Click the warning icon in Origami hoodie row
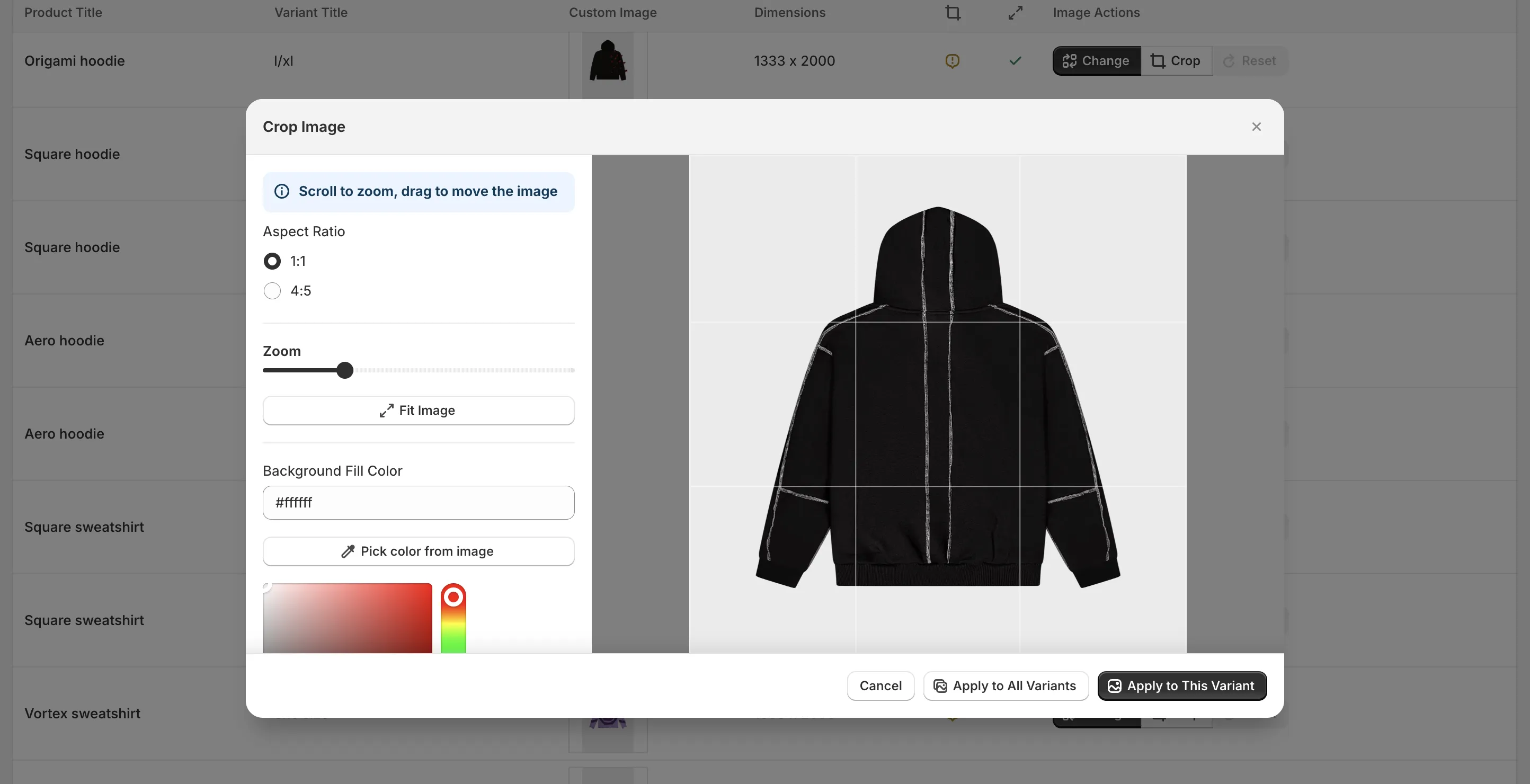Image resolution: width=1530 pixels, height=784 pixels. pos(952,60)
